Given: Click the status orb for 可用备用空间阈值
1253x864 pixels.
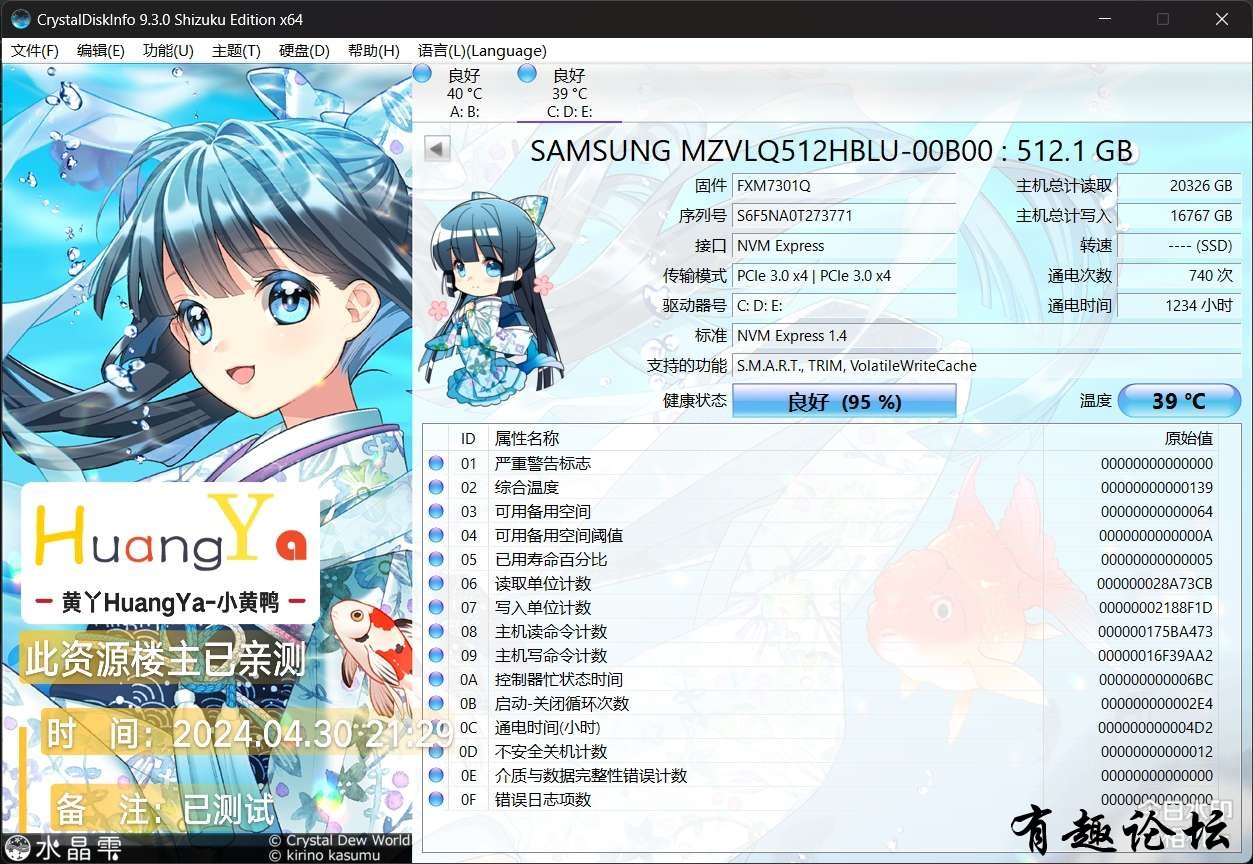Looking at the screenshot, I should [436, 535].
